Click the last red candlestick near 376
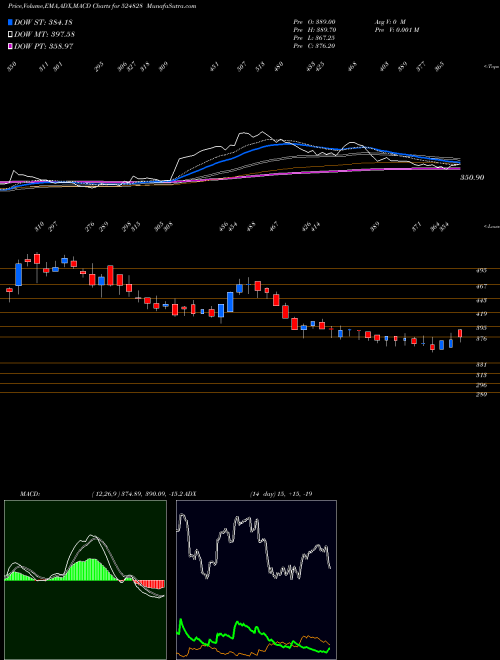Screen dimensions: 500x660 tap(460, 333)
